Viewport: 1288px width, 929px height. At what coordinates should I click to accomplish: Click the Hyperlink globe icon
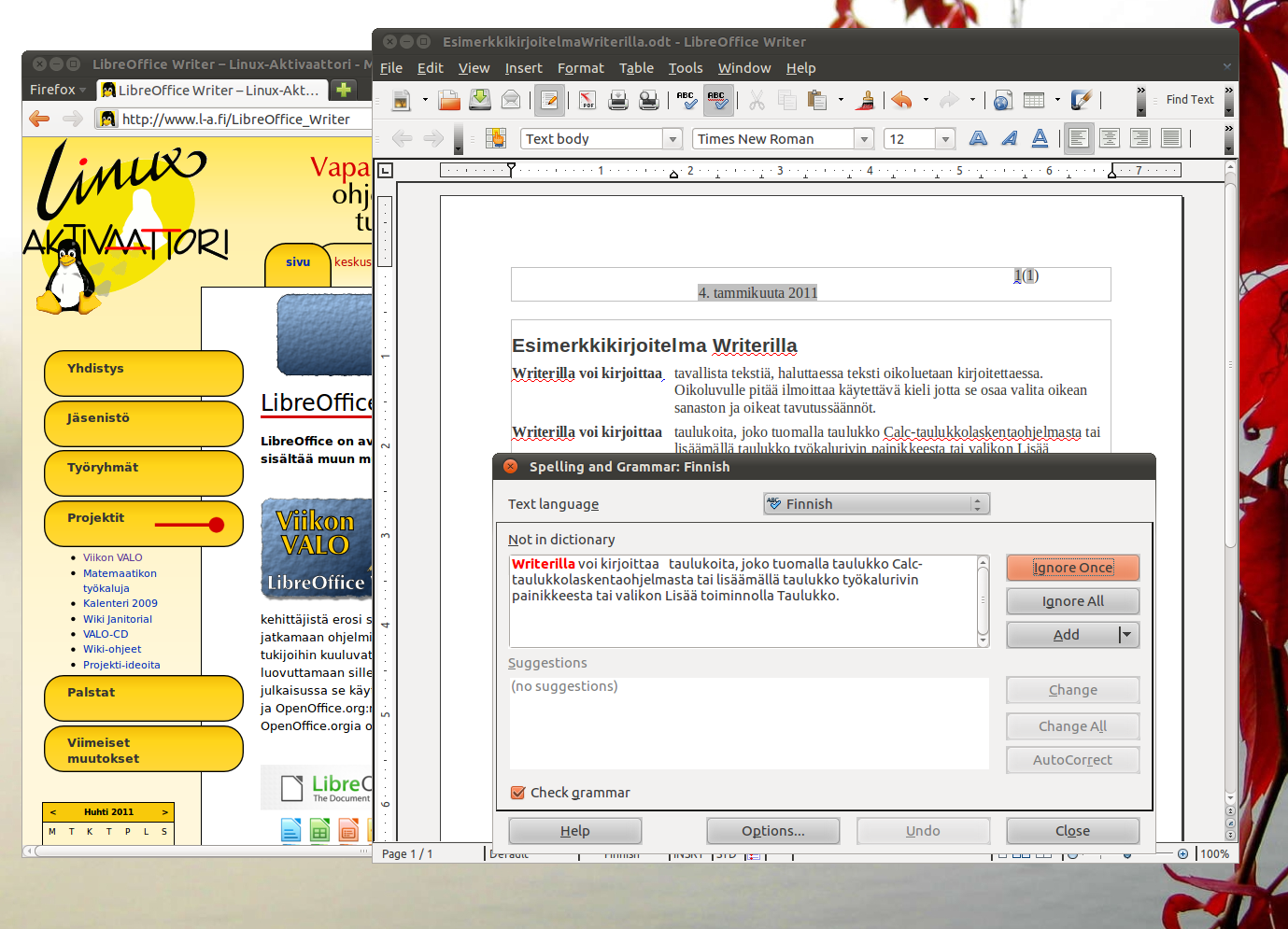pyautogui.click(x=1002, y=100)
